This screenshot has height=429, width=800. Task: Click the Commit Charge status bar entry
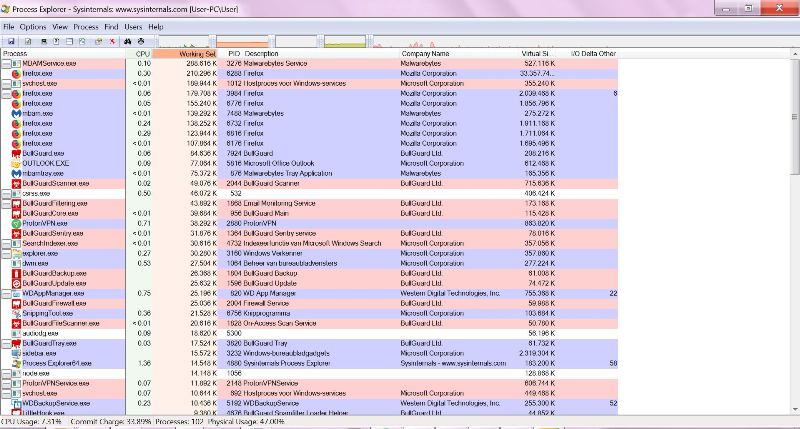109,422
